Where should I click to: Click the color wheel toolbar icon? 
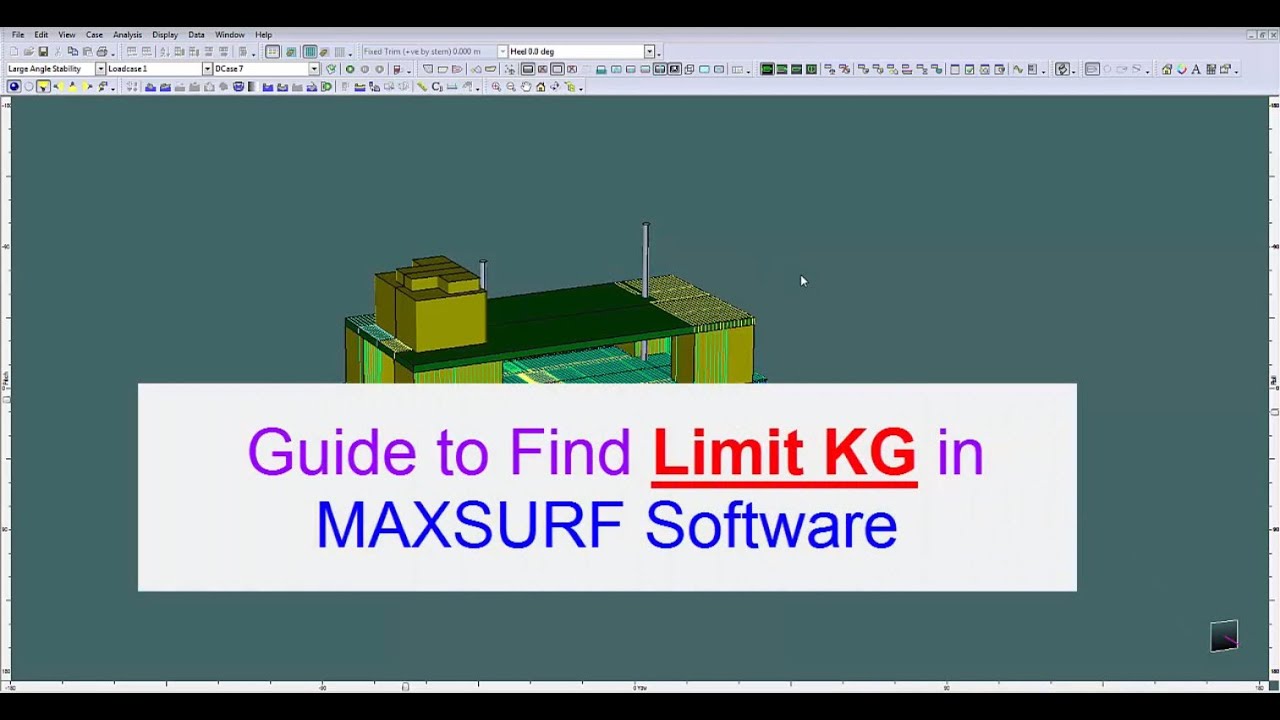pos(1181,69)
